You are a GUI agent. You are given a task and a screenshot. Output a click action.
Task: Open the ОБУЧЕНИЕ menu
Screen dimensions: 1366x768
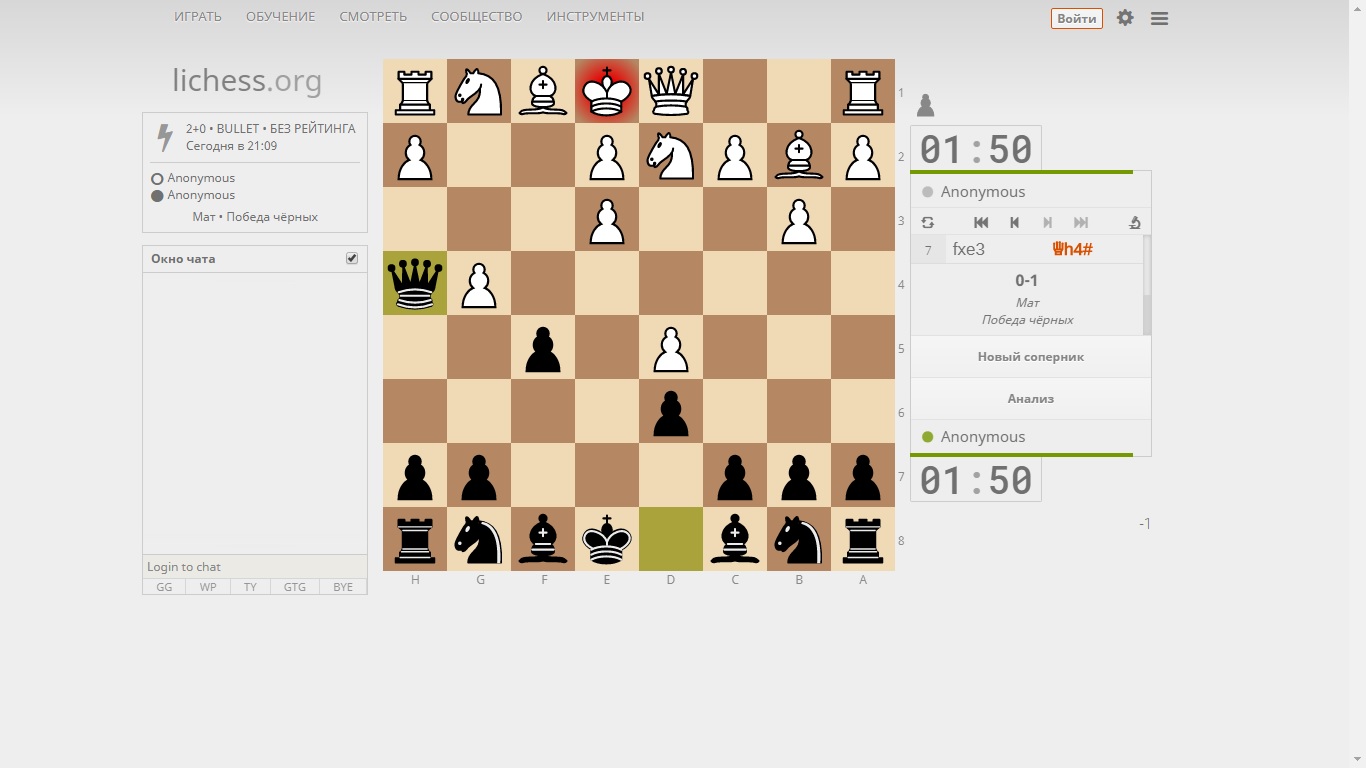(x=280, y=17)
